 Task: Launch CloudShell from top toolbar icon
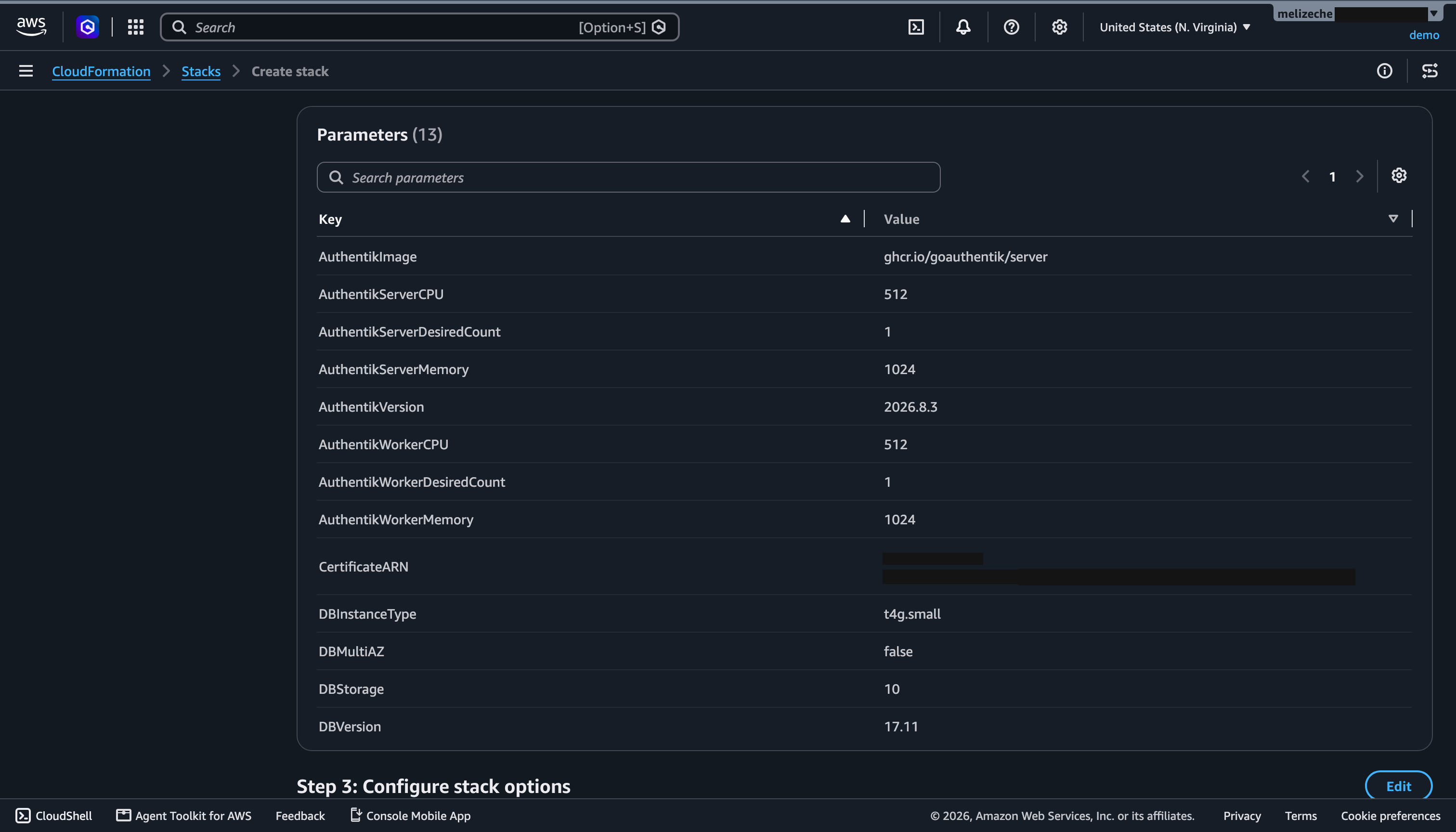point(916,27)
